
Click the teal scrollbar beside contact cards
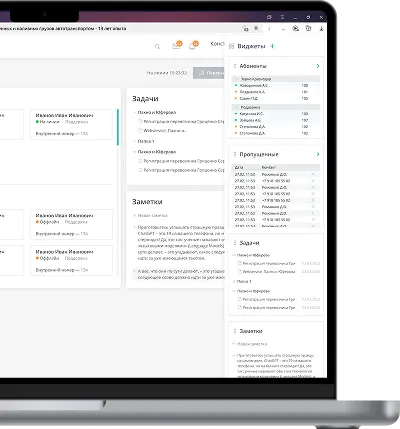click(x=118, y=127)
